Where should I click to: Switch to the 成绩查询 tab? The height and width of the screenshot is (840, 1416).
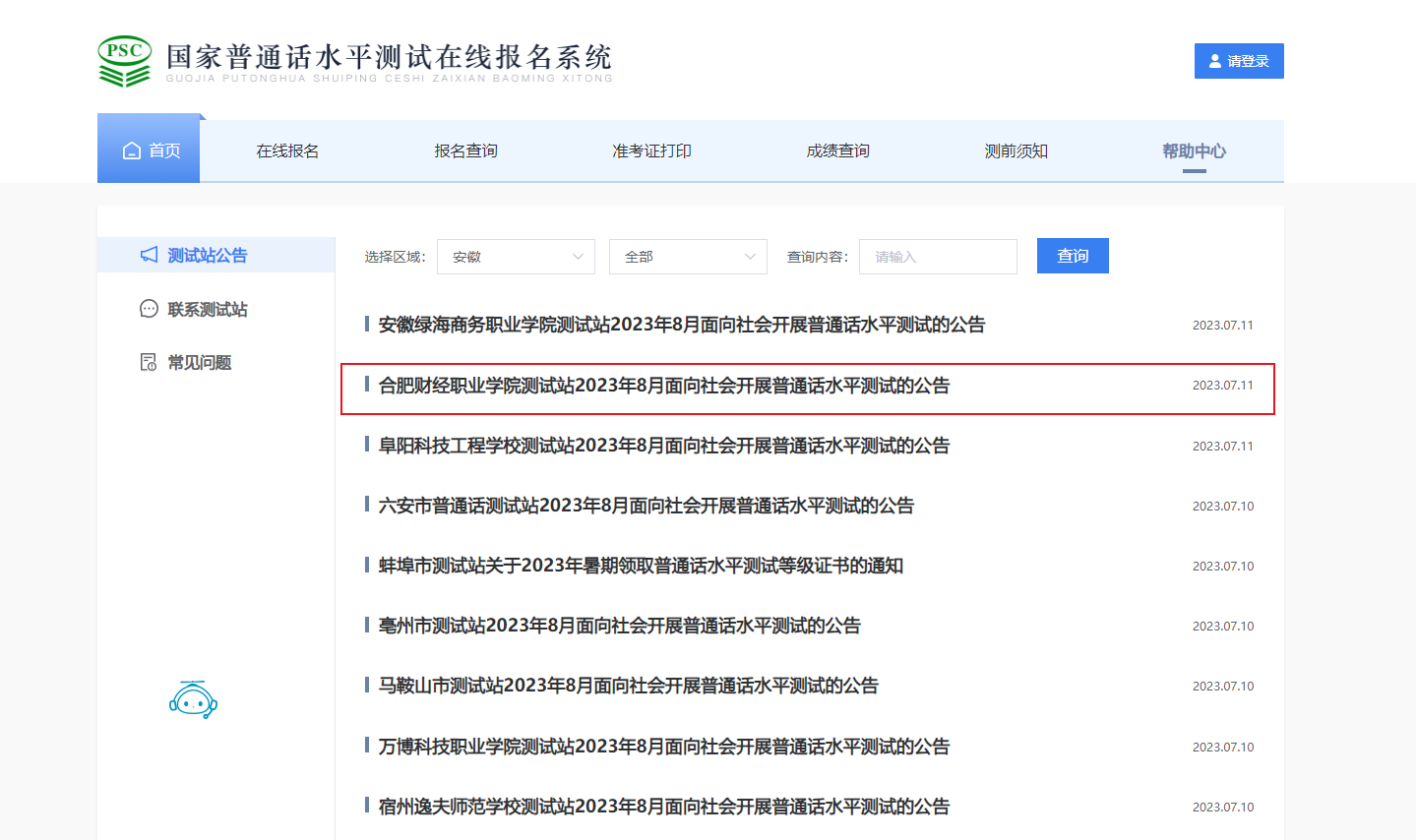click(837, 150)
